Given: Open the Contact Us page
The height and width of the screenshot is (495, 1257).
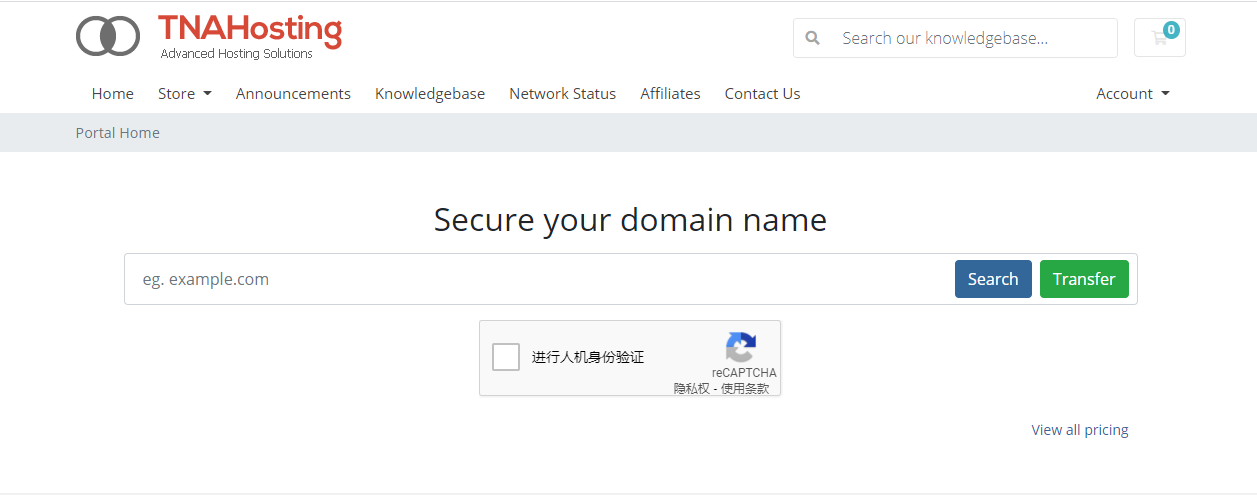Looking at the screenshot, I should coord(762,93).
